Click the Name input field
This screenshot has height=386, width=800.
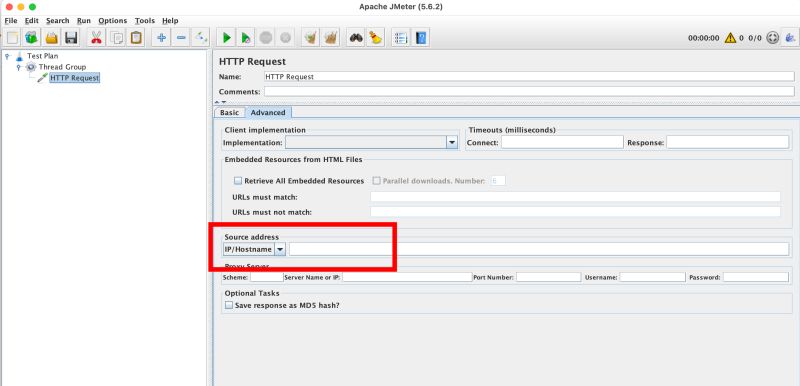(x=529, y=77)
